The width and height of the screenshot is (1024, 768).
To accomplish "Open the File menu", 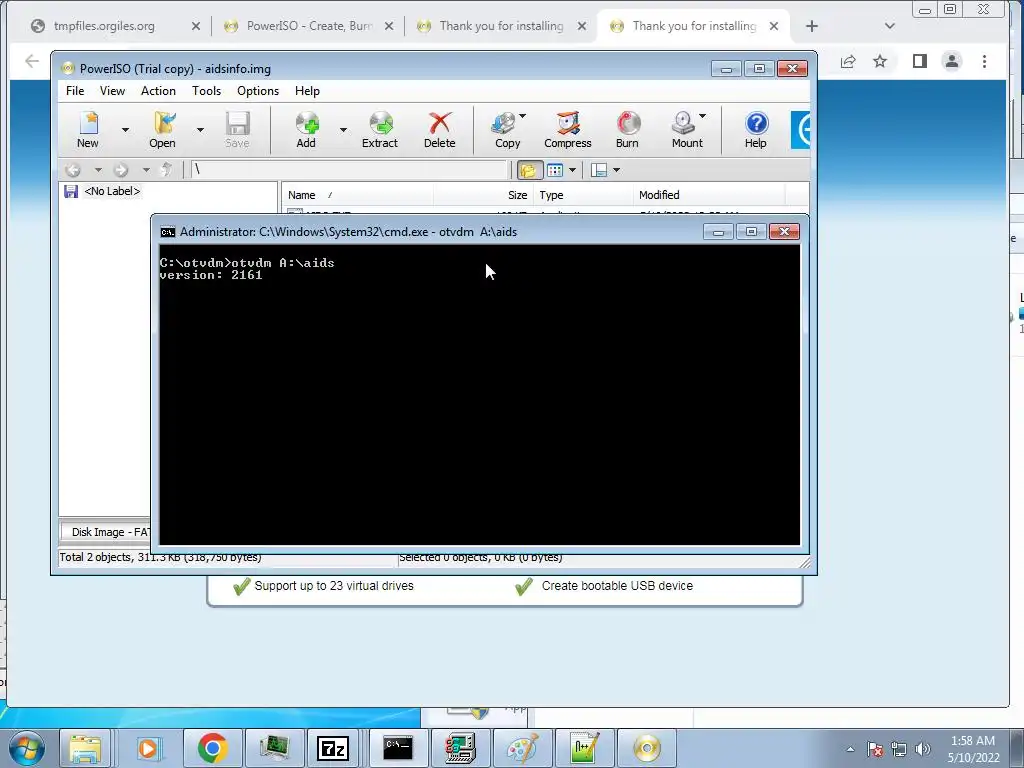I will (x=75, y=91).
